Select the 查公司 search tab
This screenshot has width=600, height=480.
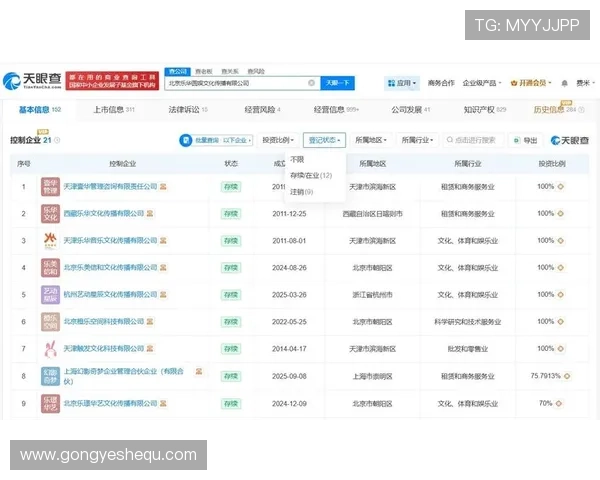[178, 72]
